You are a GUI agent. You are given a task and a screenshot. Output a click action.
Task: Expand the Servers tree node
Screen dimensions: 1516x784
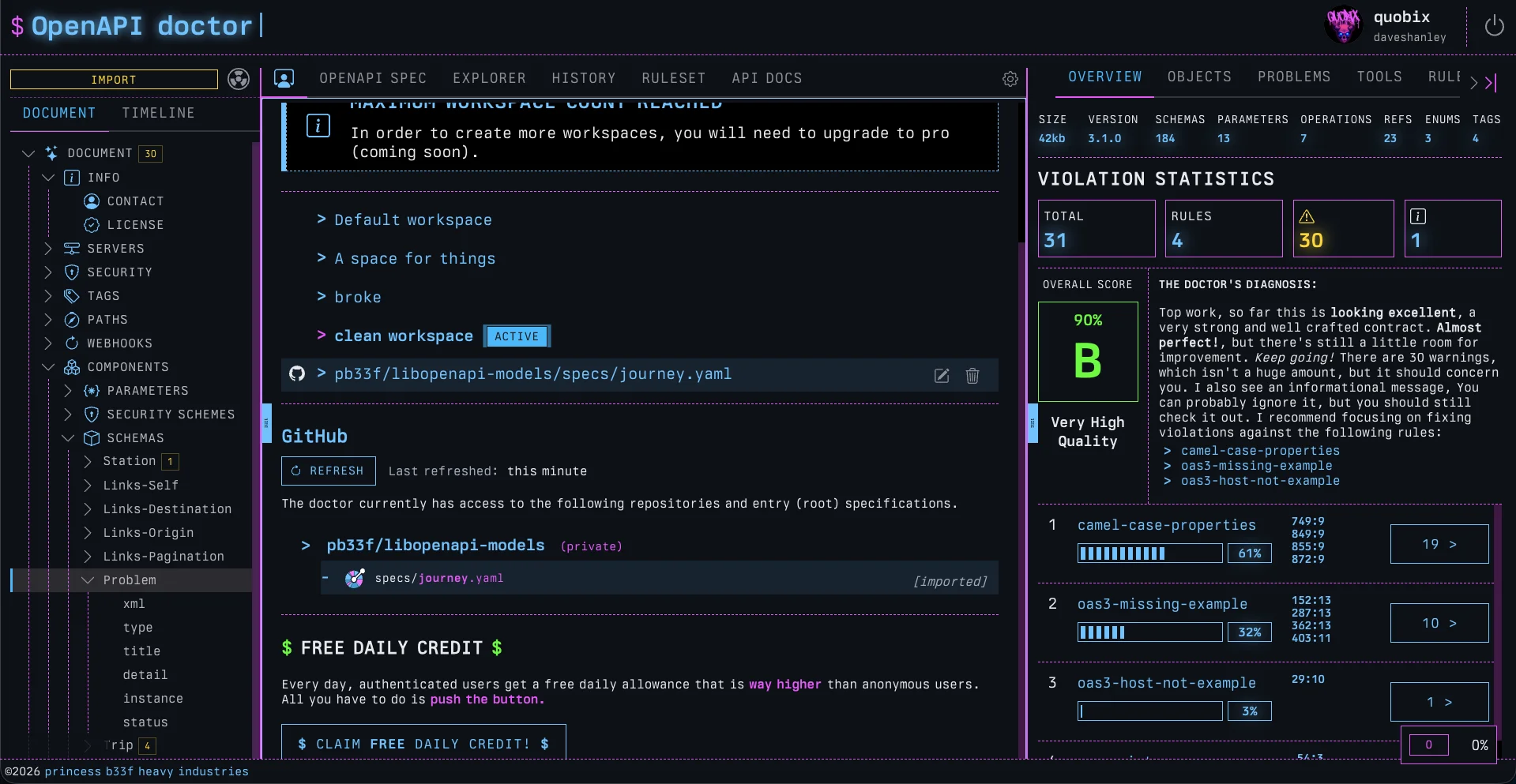(48, 249)
